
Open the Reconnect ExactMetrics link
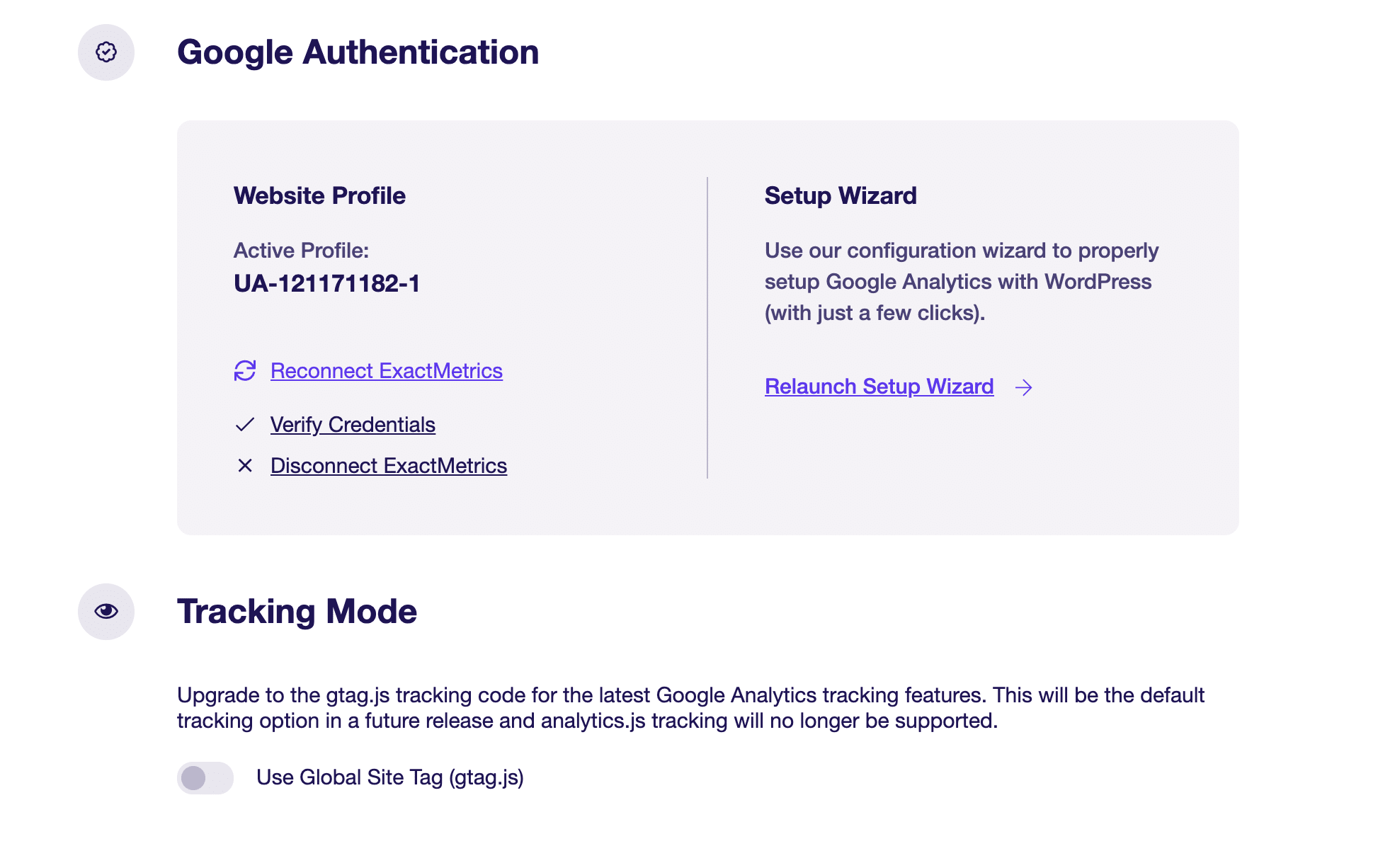click(x=387, y=371)
